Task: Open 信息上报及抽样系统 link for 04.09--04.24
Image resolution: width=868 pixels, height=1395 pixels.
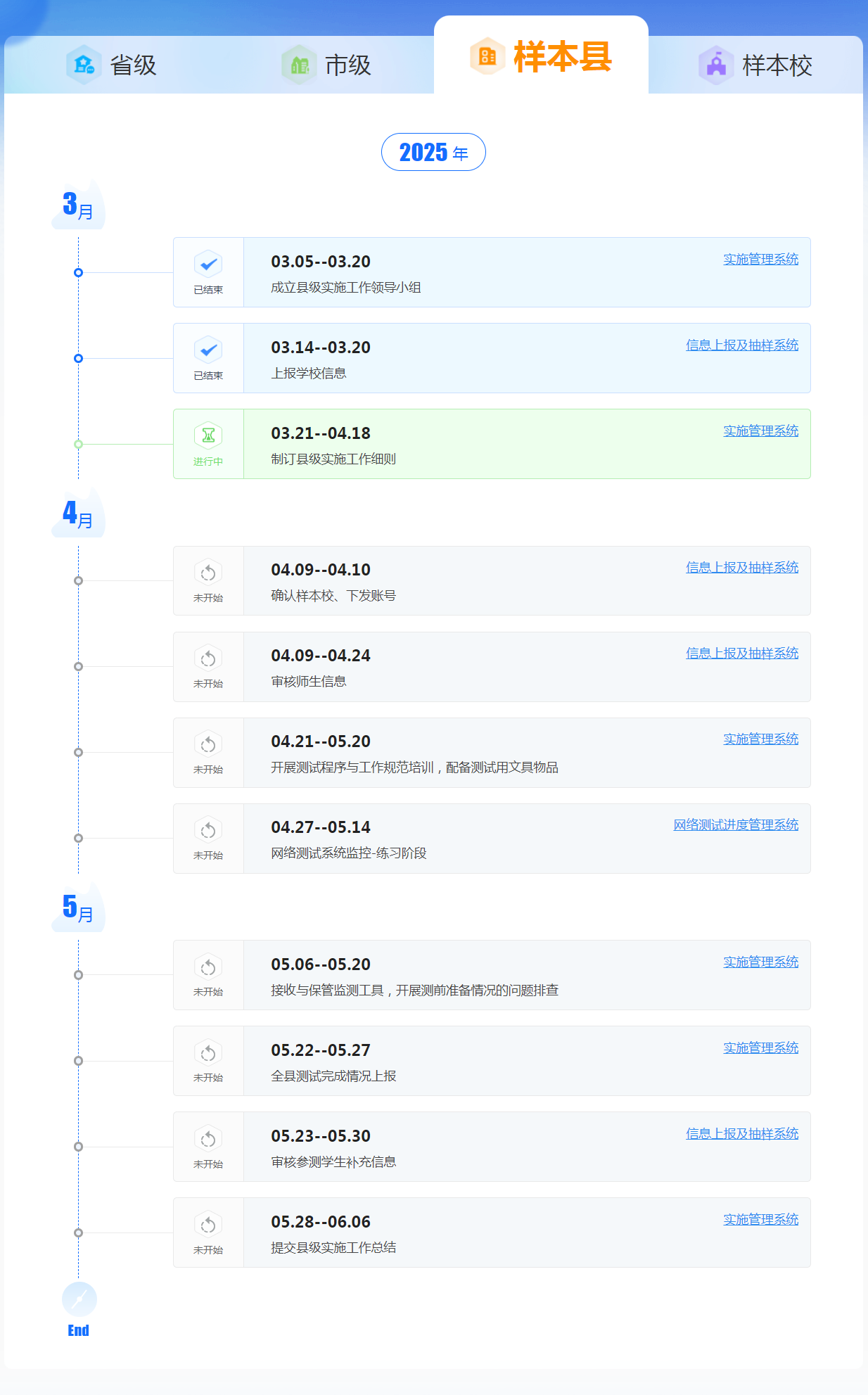Action: [x=742, y=653]
